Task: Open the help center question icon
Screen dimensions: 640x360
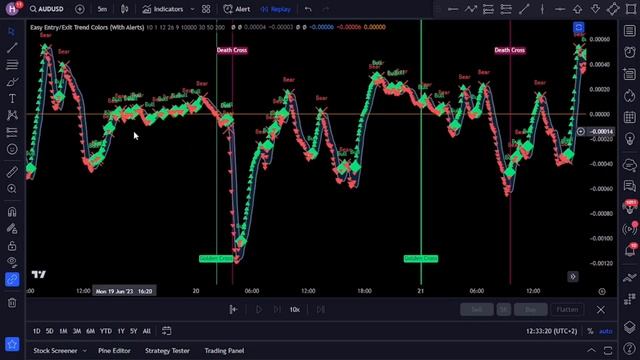Action: (x=629, y=348)
